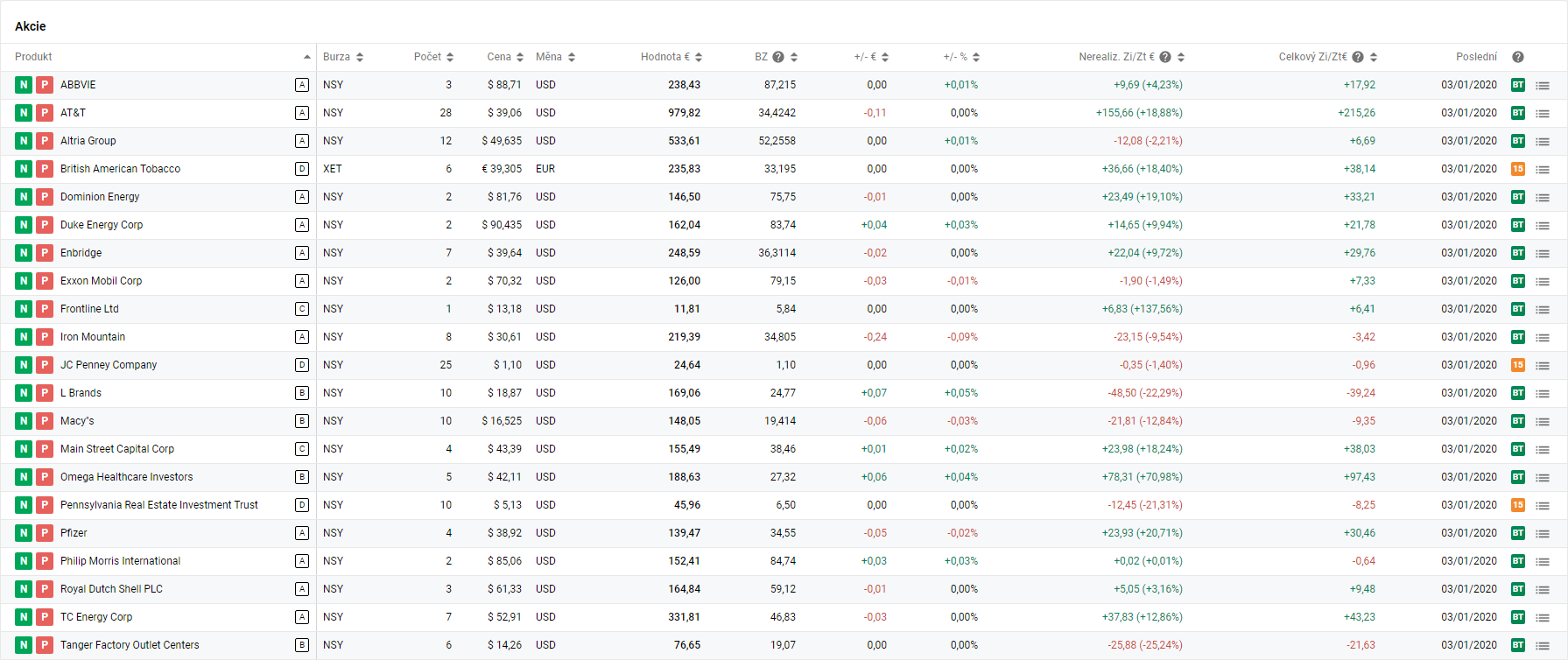Click the help icon next to Poslední
Viewport: 1568px width, 660px height.
click(x=1518, y=57)
